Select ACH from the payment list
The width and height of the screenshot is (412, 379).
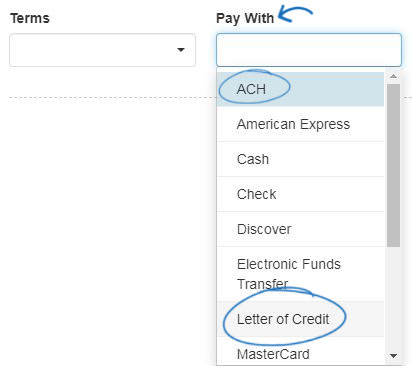(300, 89)
